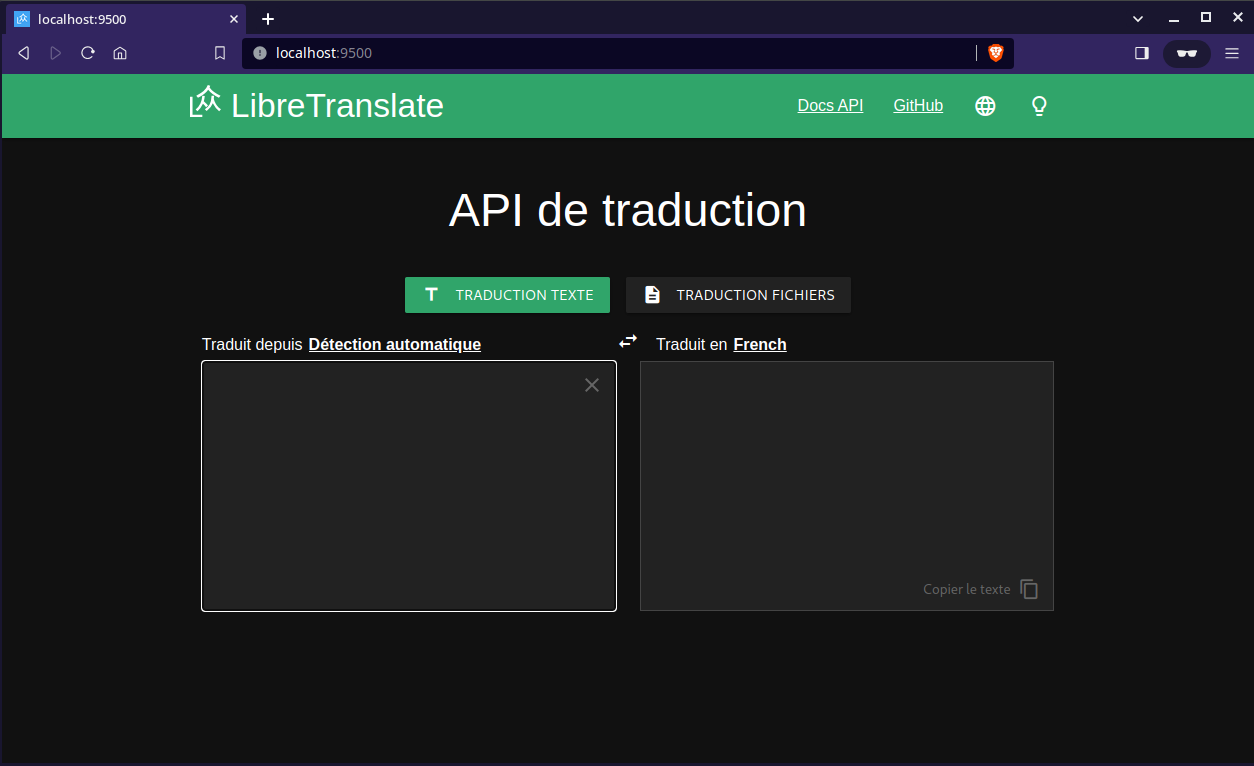The height and width of the screenshot is (766, 1254).
Task: Clear source text with the X icon
Action: (x=592, y=385)
